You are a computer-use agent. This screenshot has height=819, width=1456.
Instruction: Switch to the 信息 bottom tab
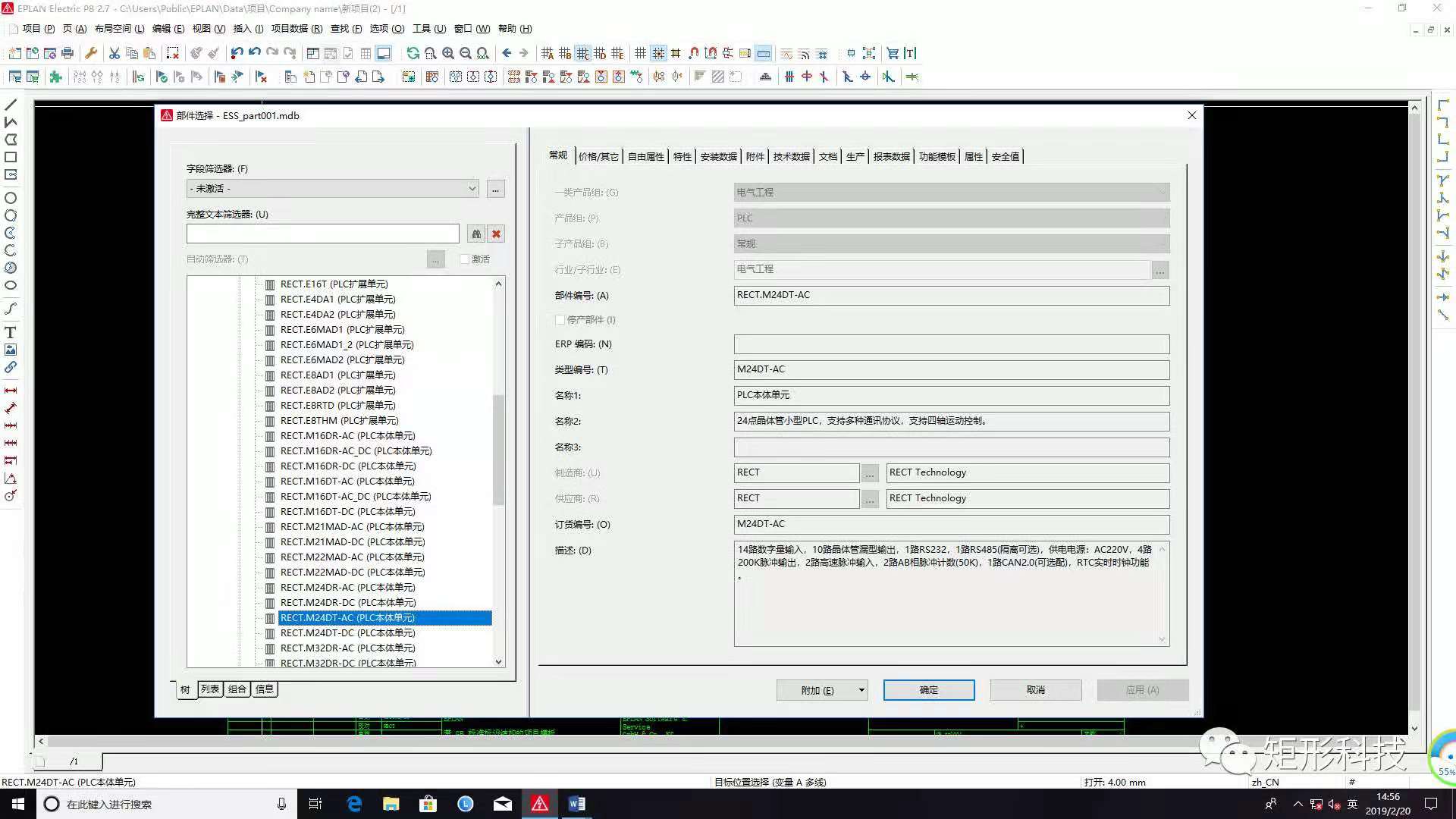tap(265, 689)
